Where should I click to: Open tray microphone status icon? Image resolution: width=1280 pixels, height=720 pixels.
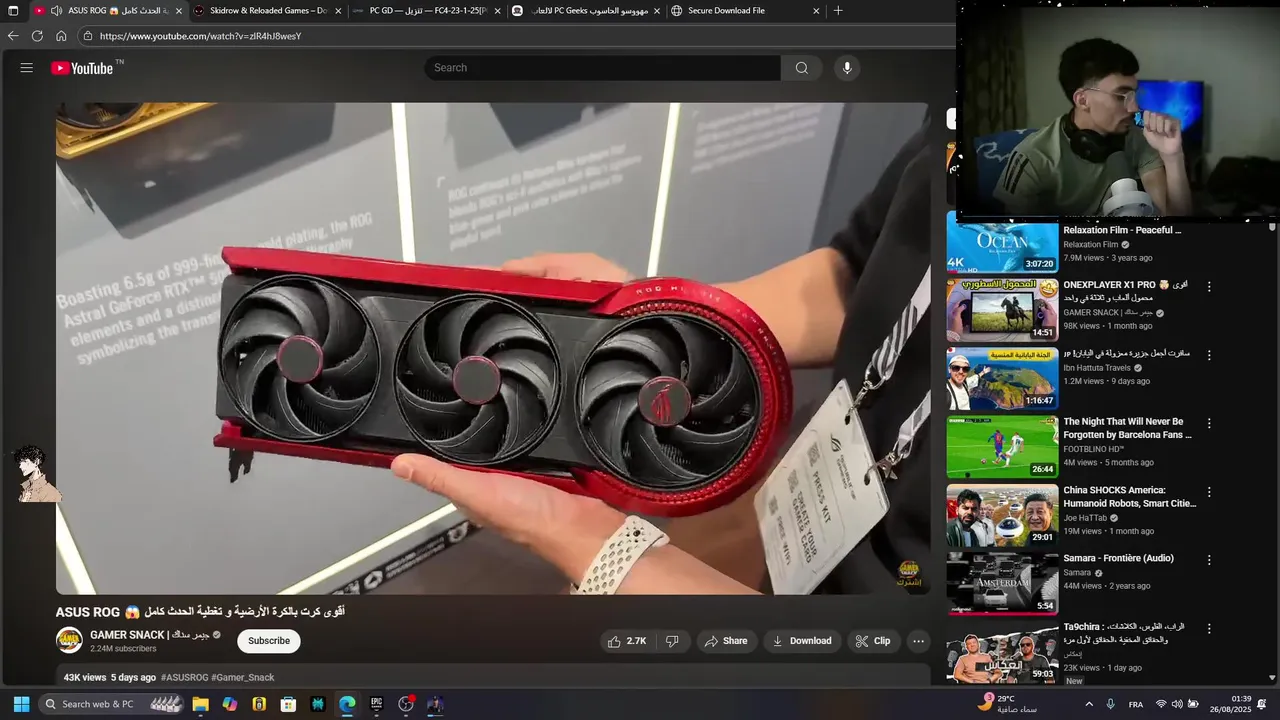1111,704
